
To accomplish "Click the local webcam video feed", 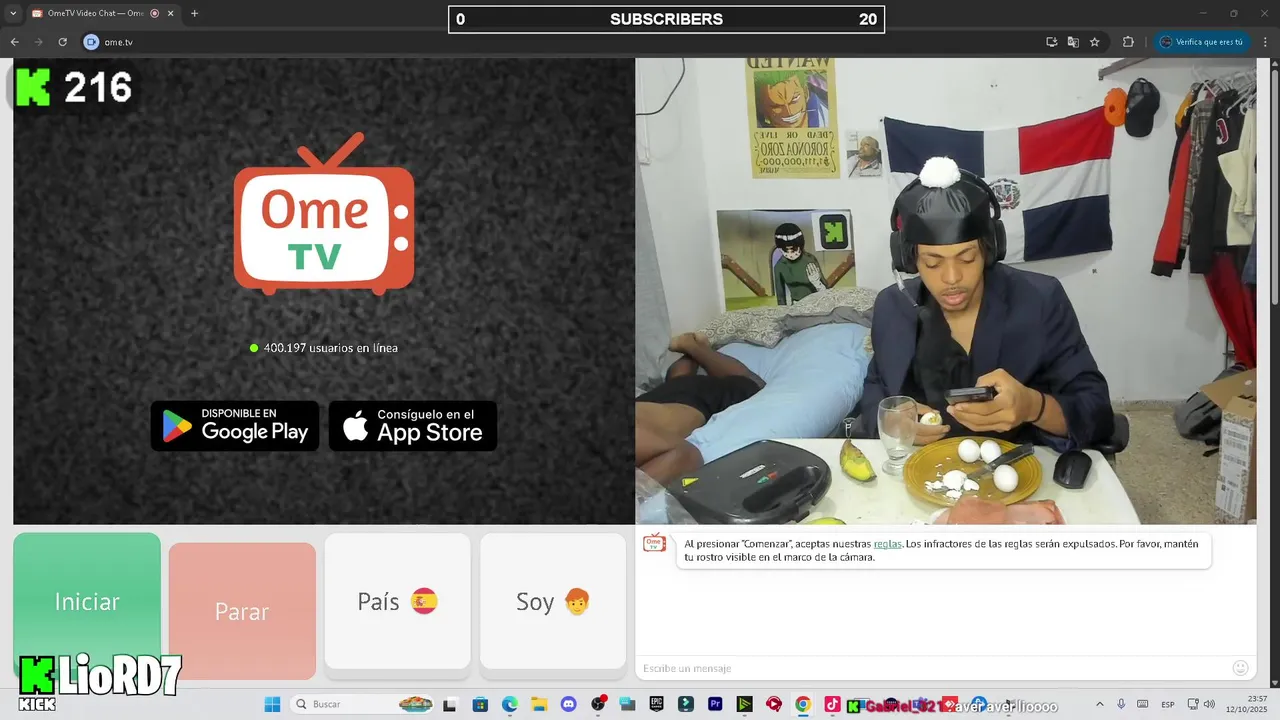I will (946, 290).
